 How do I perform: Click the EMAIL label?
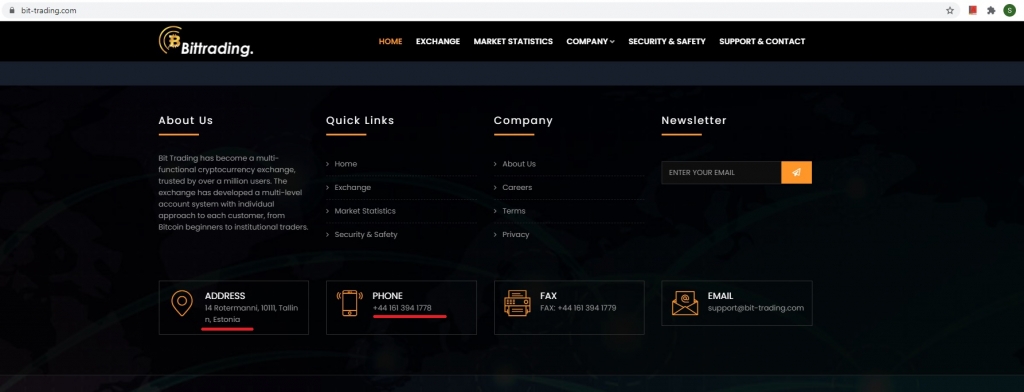point(720,296)
